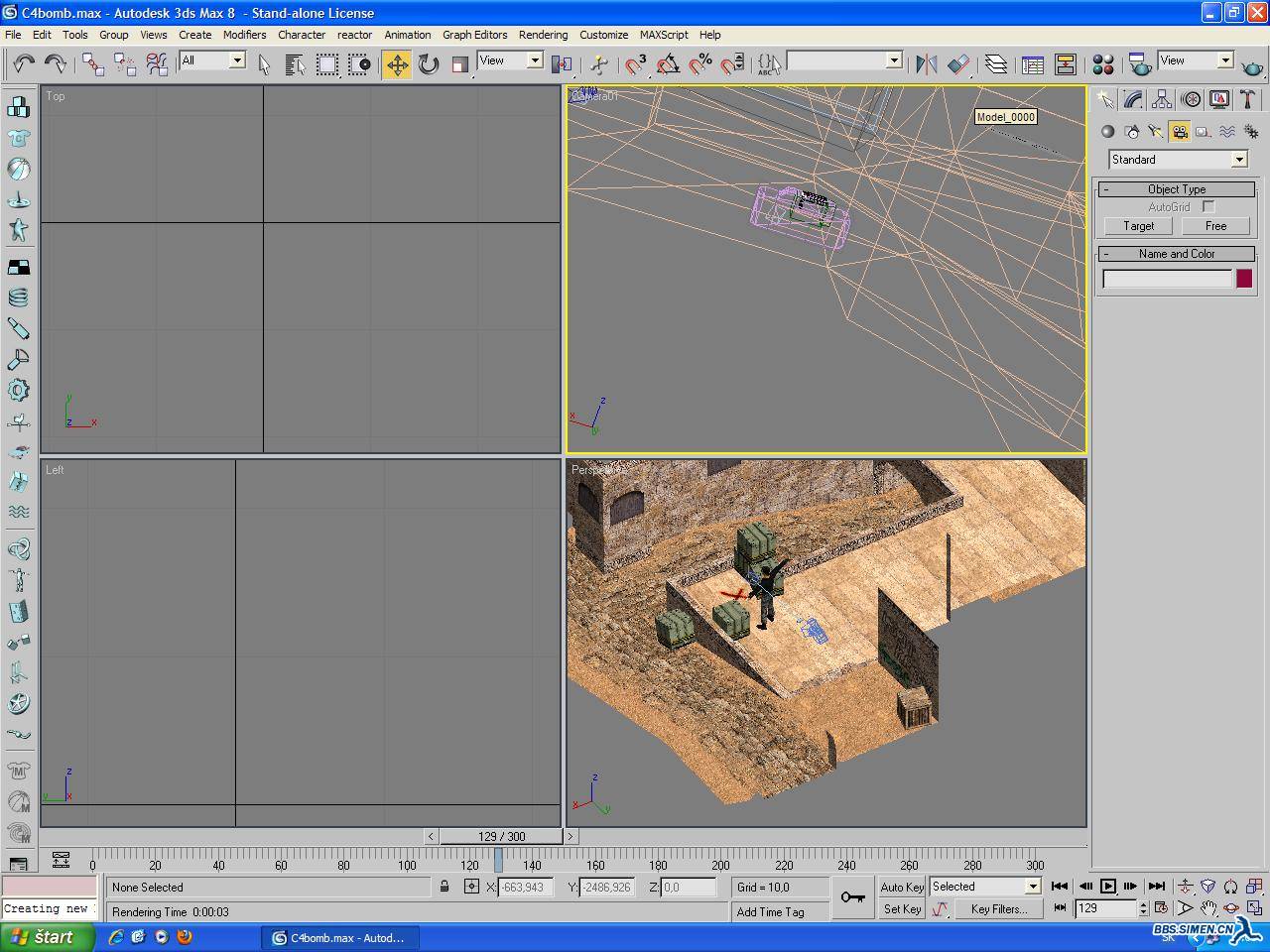Open the Layer Manager icon

(x=996, y=64)
